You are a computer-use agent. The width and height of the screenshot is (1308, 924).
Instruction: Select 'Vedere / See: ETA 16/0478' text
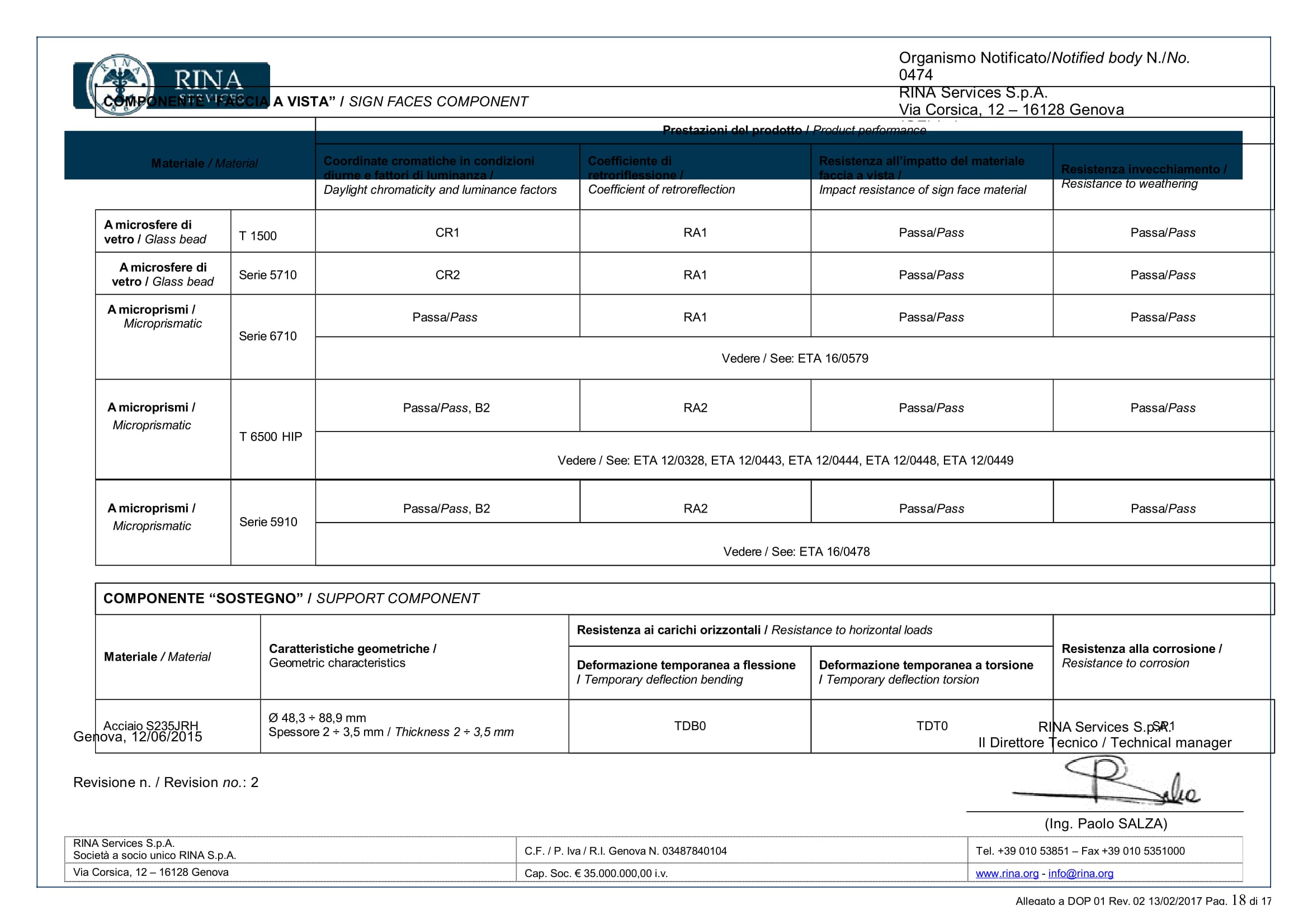pyautogui.click(x=796, y=551)
